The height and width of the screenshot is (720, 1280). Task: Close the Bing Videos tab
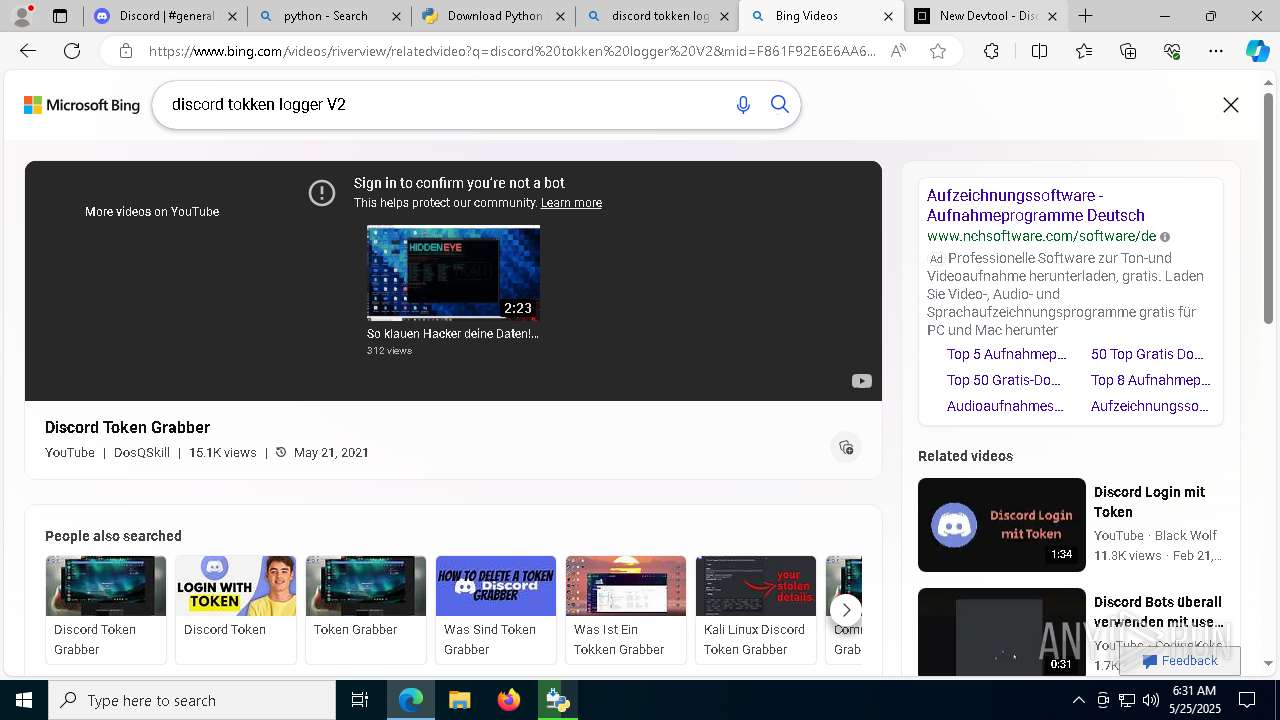888,16
